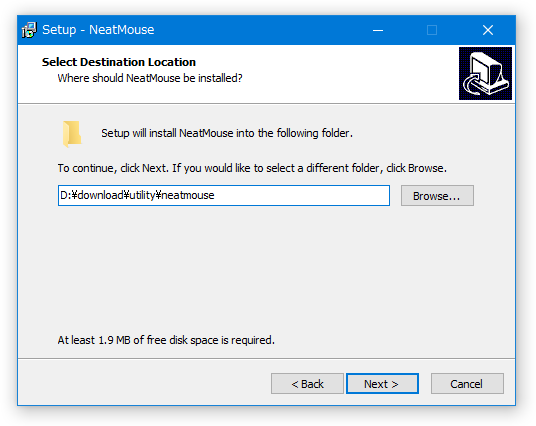Click the 'Select Destination Location' heading
This screenshot has height=426, width=536.
(119, 62)
